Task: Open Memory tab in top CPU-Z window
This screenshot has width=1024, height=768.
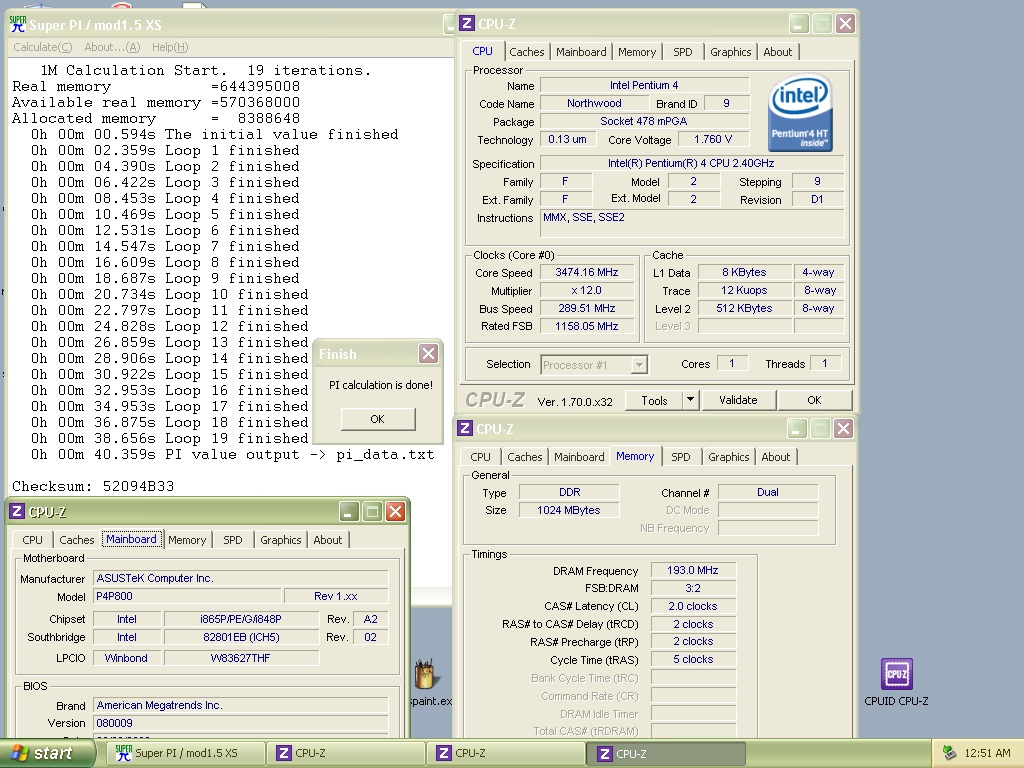Action: pyautogui.click(x=637, y=52)
